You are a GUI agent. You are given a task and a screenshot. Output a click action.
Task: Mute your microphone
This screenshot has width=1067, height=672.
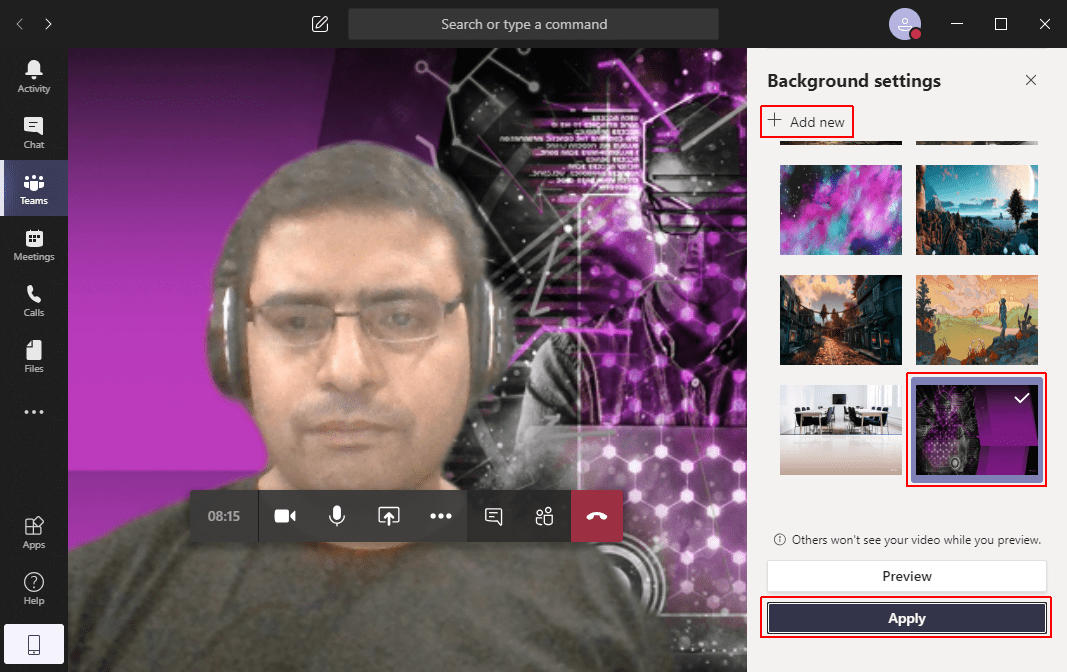point(337,516)
